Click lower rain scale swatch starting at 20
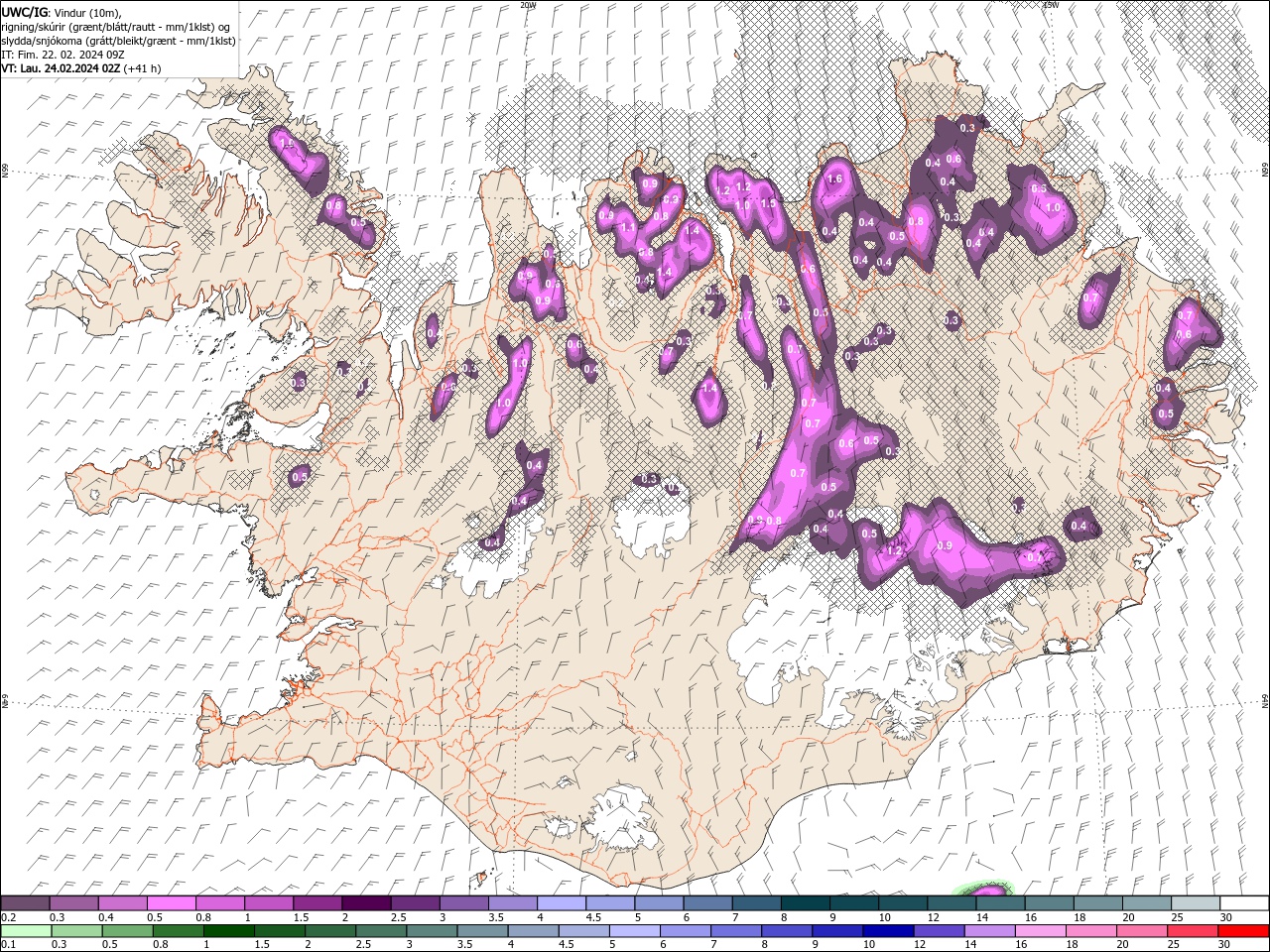The width and height of the screenshot is (1270, 952). coord(1142,931)
